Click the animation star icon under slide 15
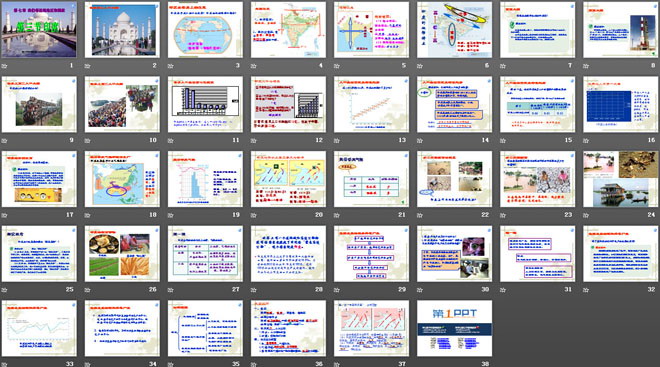The height and width of the screenshot is (367, 660). (x=503, y=140)
